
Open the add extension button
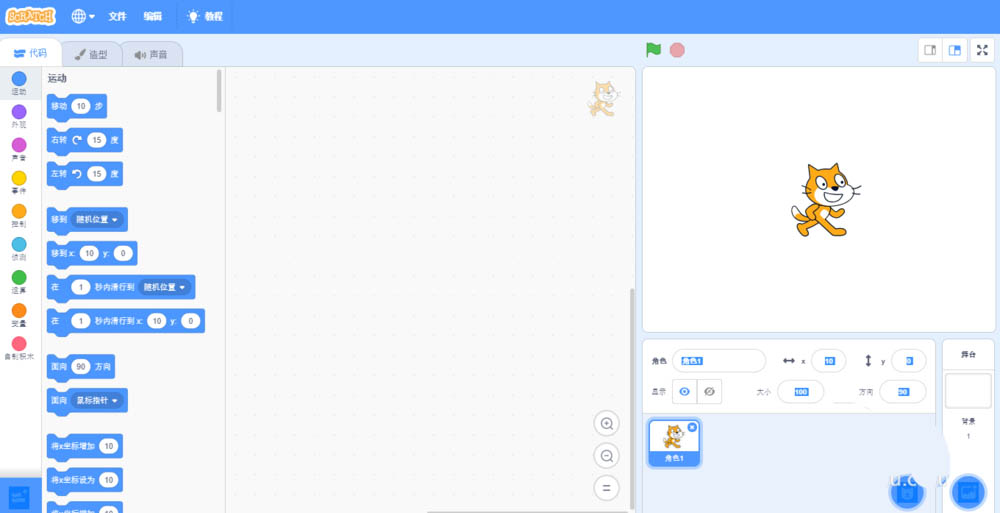click(19, 496)
